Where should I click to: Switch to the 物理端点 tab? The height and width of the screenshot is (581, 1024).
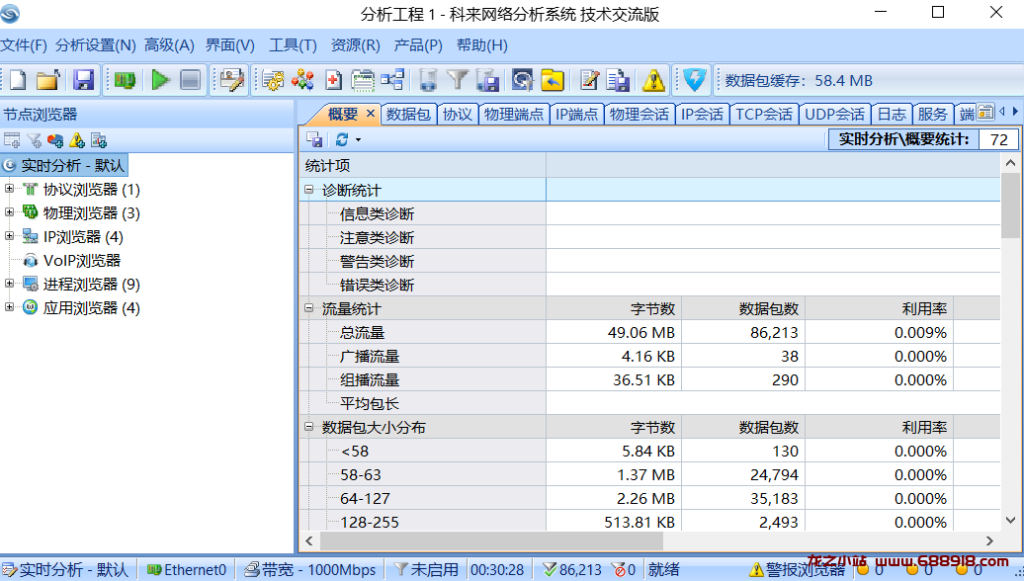click(513, 114)
